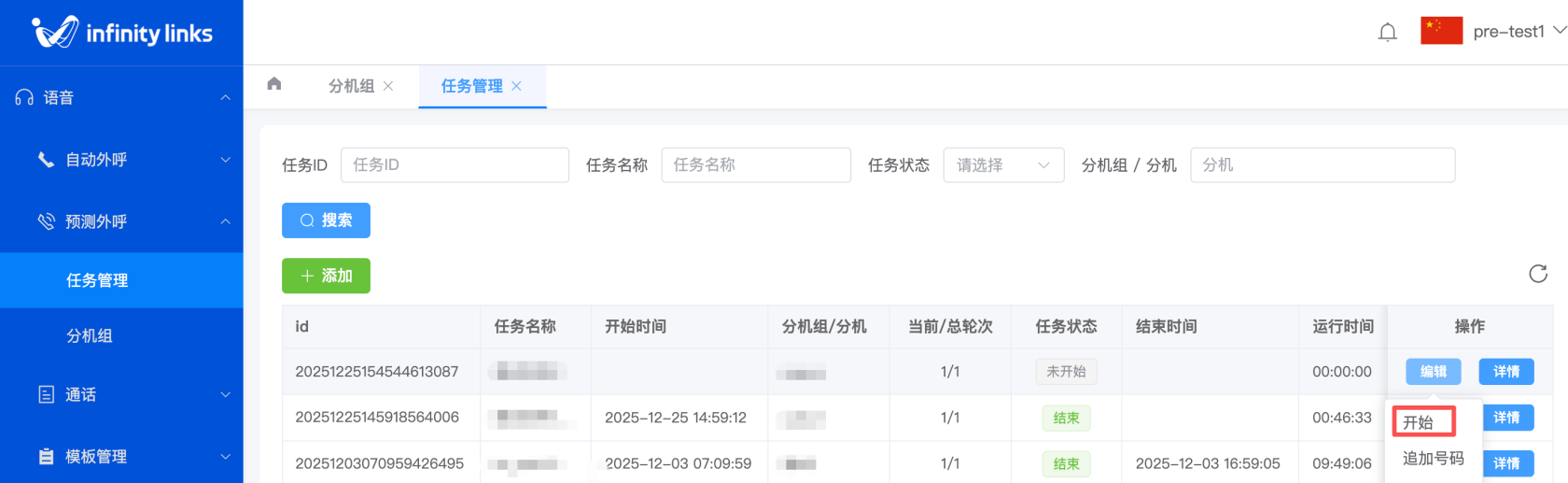Open the 任务状态 dropdown

1002,165
